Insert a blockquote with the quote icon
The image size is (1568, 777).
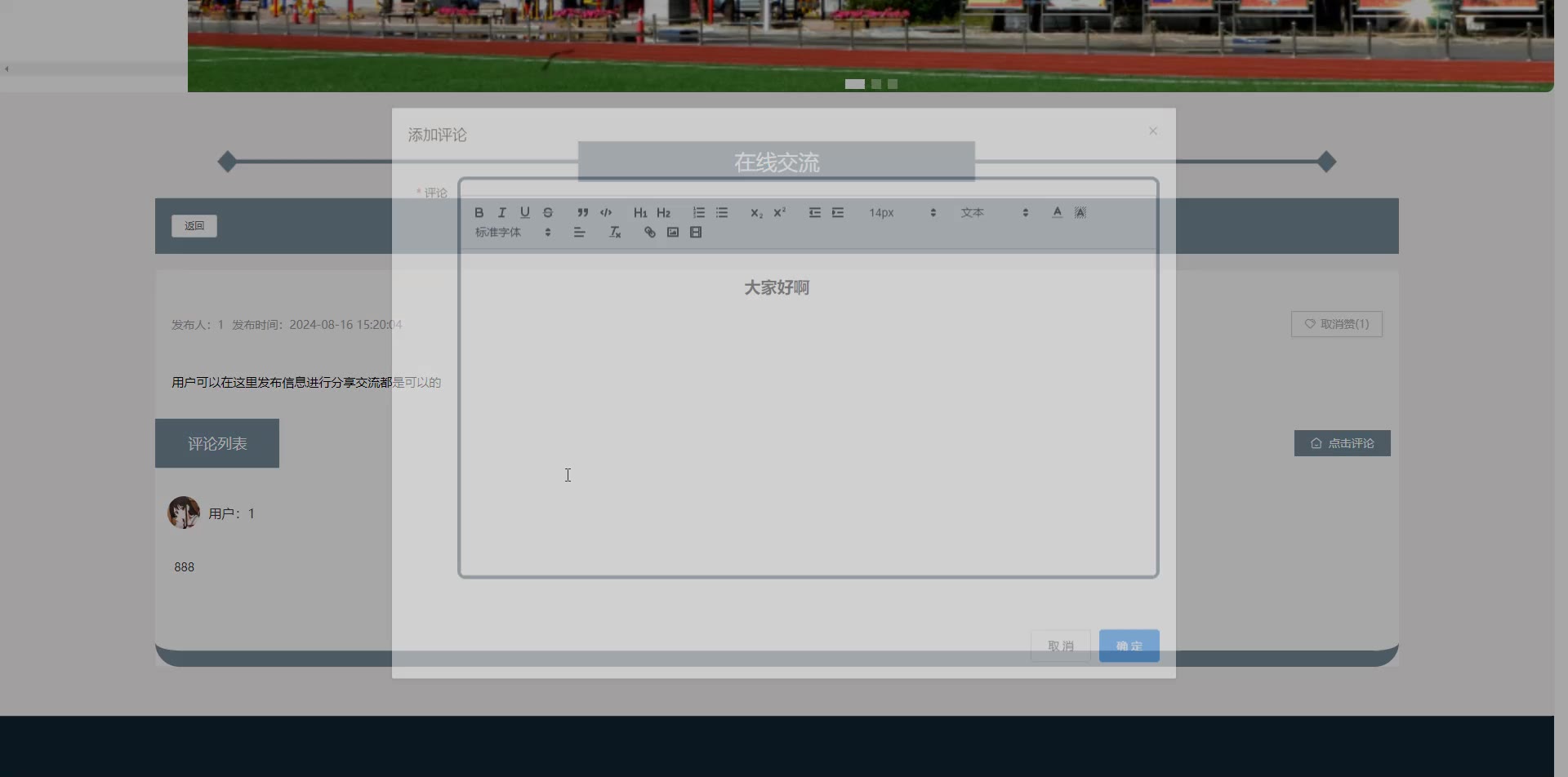pyautogui.click(x=582, y=212)
